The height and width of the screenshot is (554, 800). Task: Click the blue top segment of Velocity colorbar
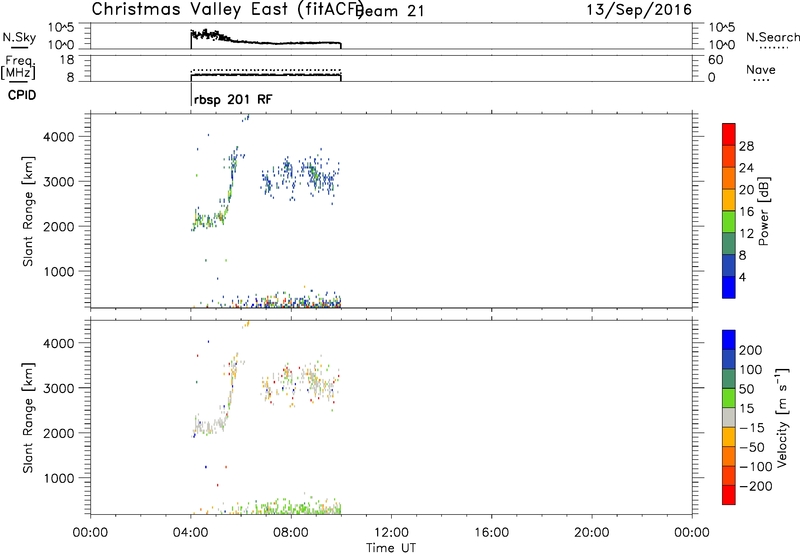729,340
